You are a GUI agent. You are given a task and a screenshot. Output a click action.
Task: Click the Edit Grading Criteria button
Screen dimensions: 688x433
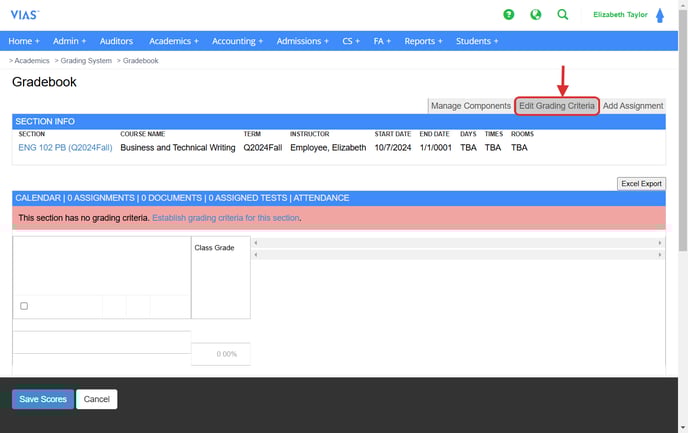pos(557,106)
